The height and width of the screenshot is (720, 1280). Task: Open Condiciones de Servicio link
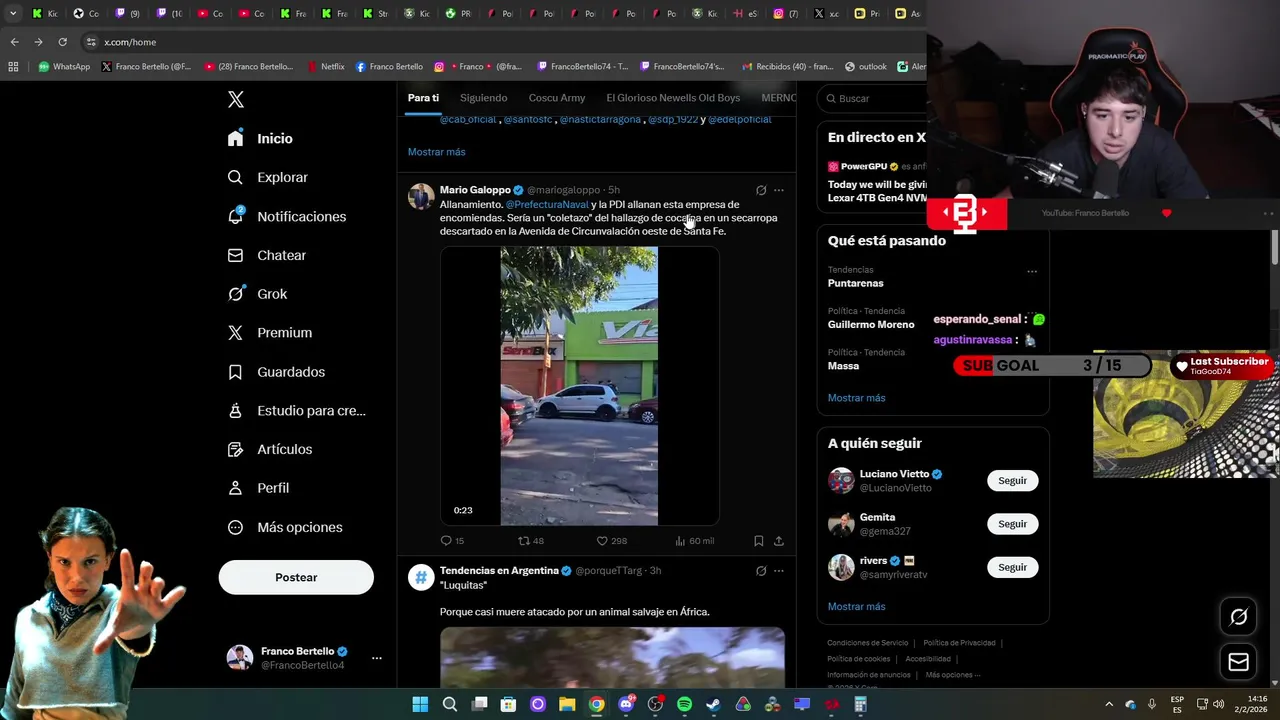867,643
